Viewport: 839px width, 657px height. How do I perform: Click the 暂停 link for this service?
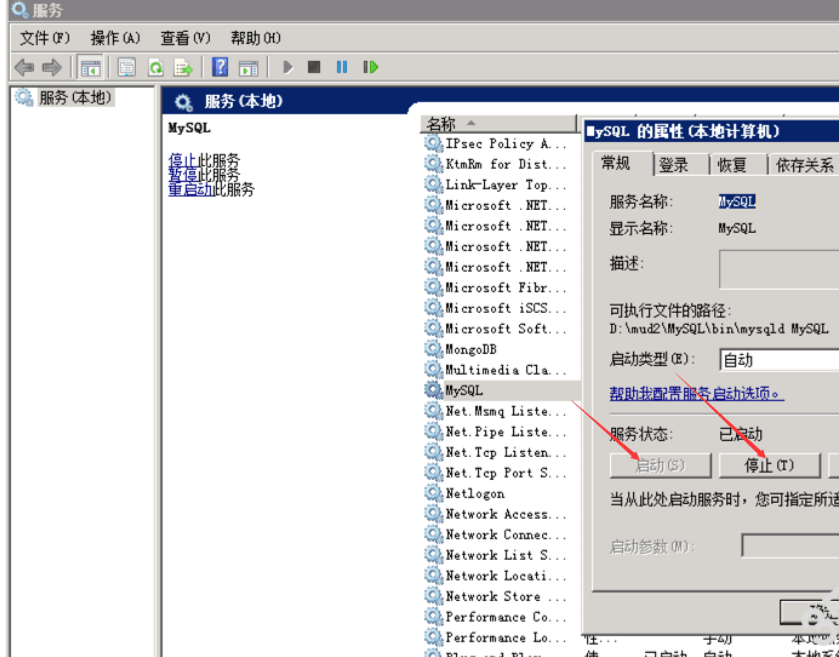(x=183, y=174)
